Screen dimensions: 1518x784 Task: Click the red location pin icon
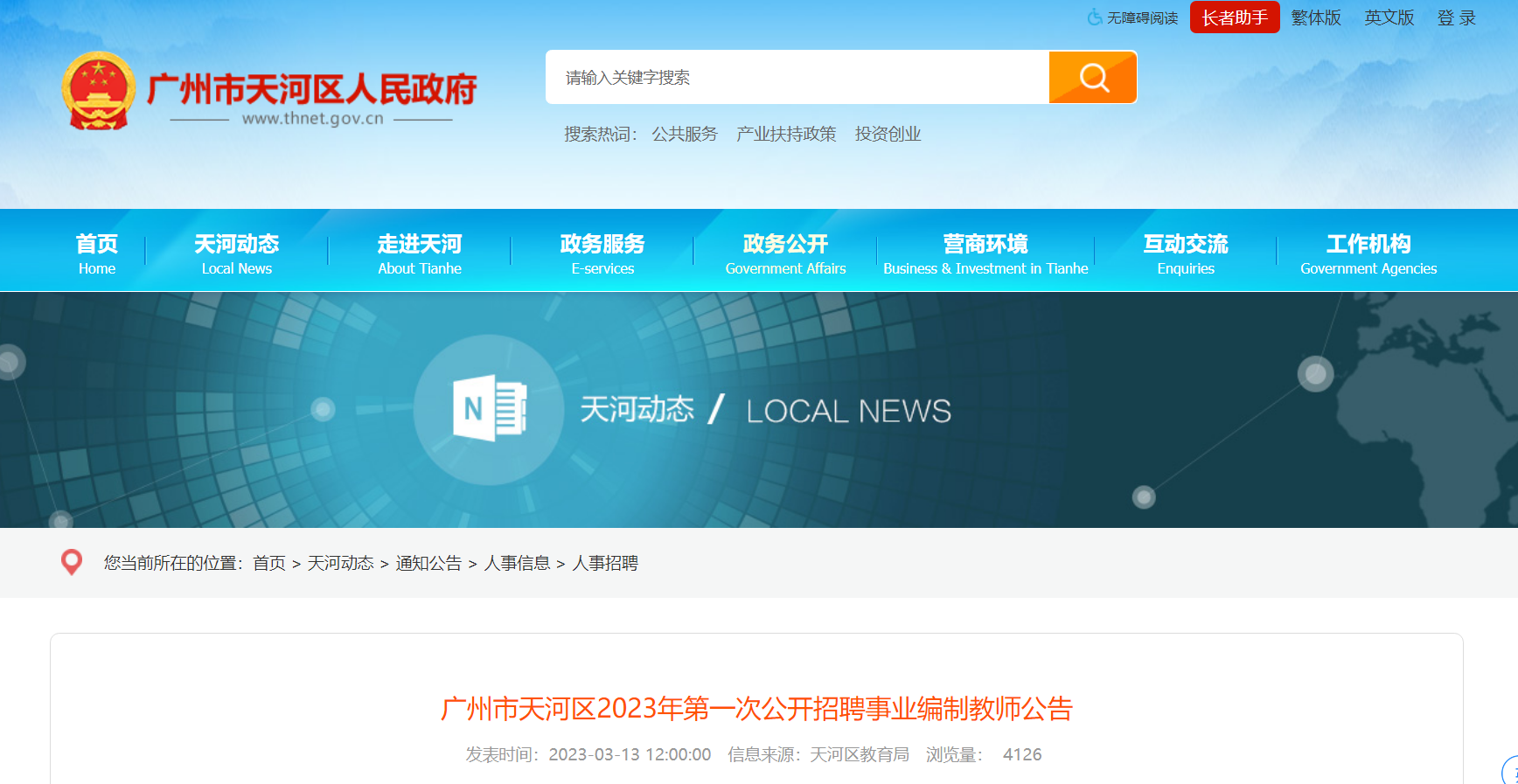72,562
